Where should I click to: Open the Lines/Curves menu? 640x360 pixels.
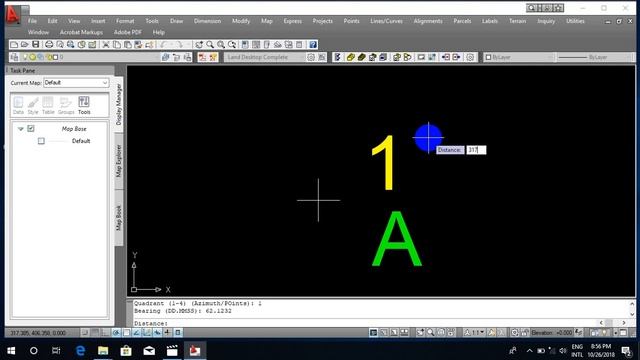coord(386,21)
